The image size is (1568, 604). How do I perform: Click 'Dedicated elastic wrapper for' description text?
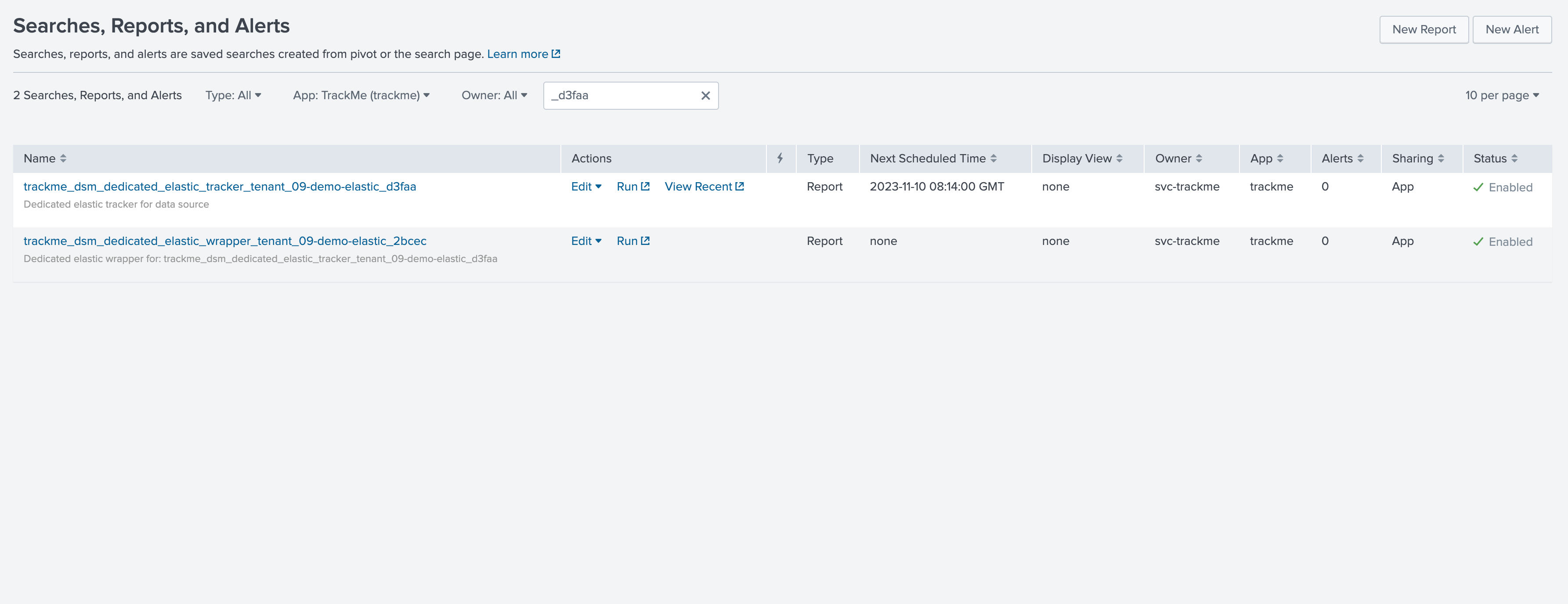[x=260, y=259]
